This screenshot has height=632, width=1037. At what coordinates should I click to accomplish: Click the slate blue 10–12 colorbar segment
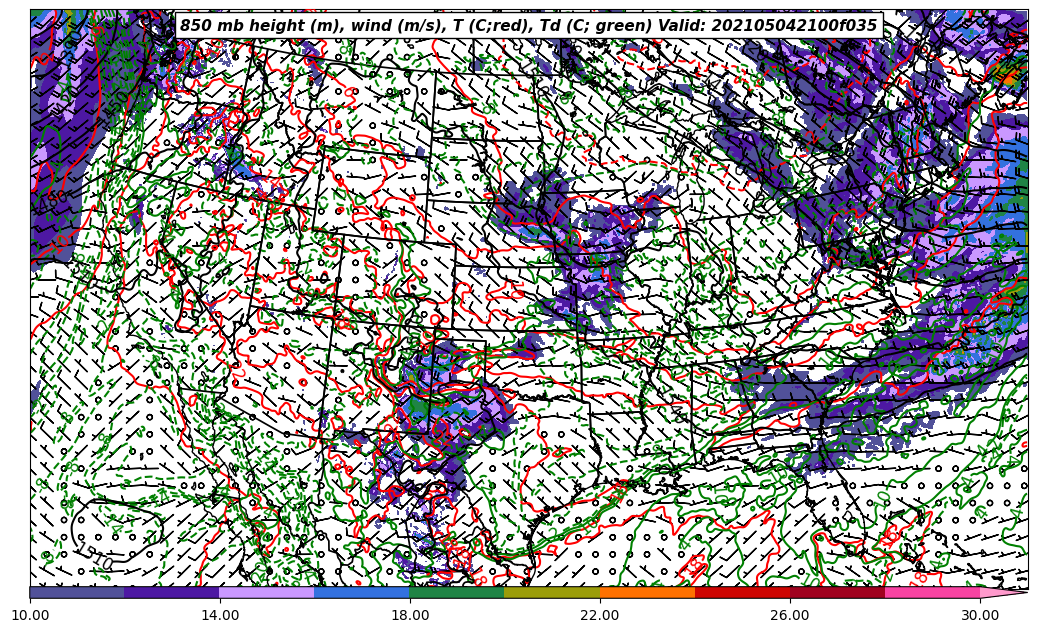point(77,592)
